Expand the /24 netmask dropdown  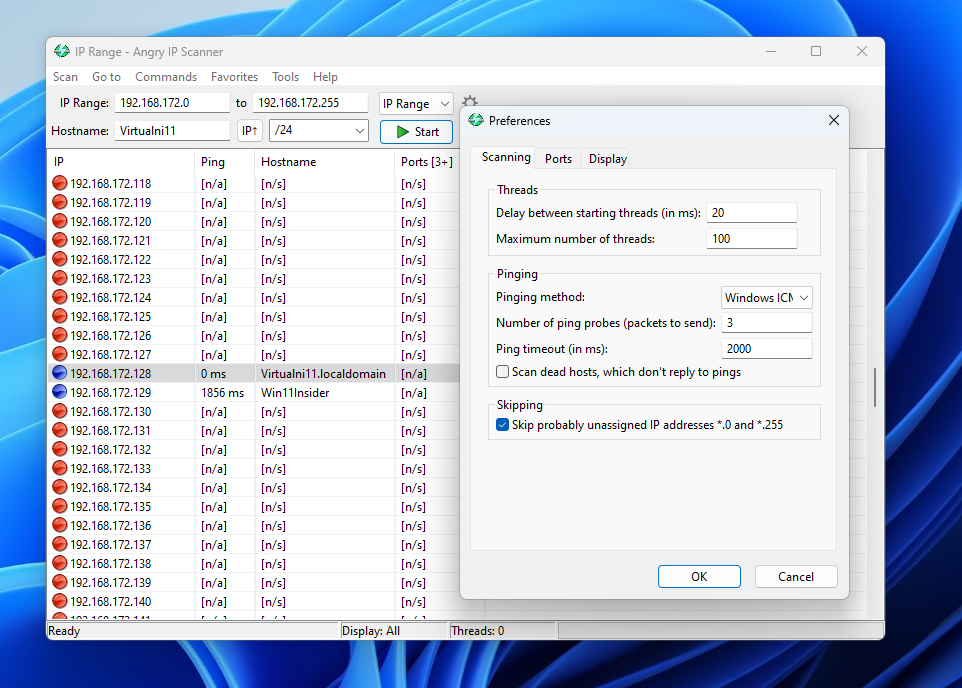click(x=318, y=130)
